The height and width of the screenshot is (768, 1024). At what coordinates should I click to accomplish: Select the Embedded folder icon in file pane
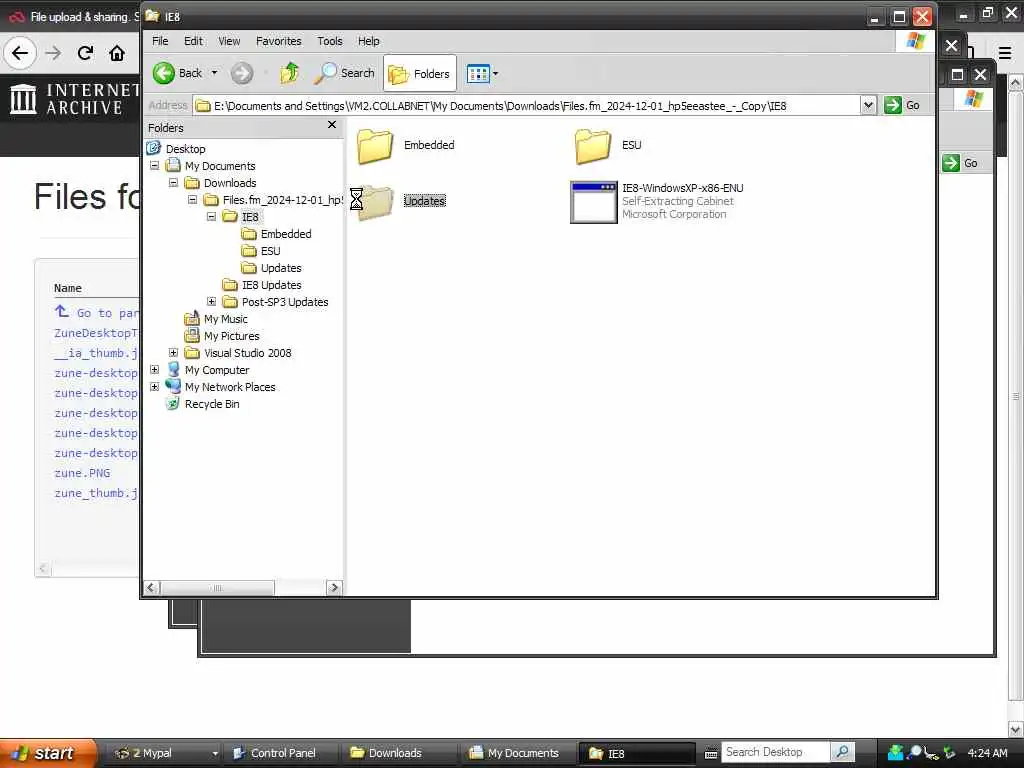pos(375,146)
